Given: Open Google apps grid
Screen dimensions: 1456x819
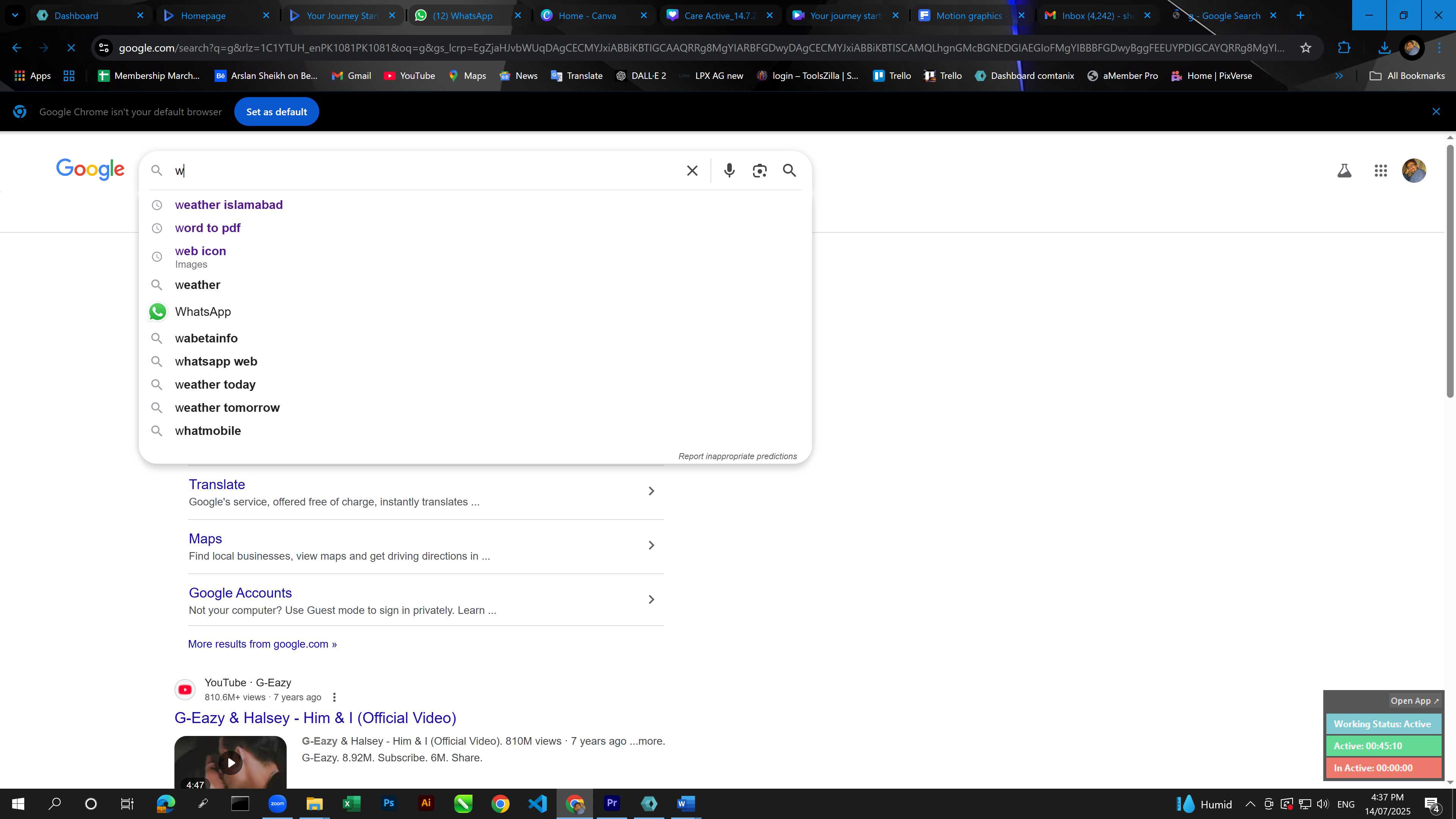Looking at the screenshot, I should 1380,170.
